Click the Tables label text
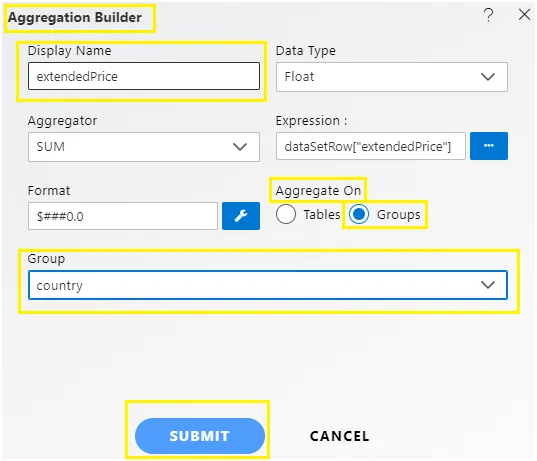Image resolution: width=537 pixels, height=461 pixels. click(x=322, y=214)
